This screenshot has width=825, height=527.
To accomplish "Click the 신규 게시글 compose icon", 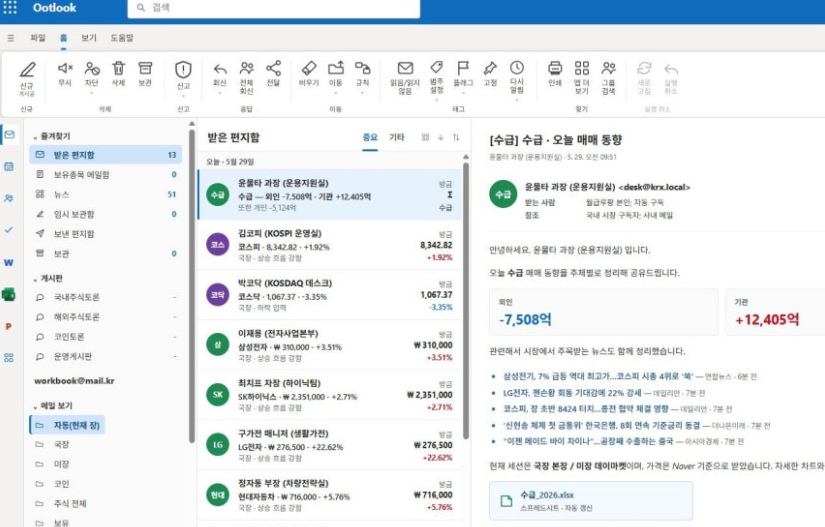I will coord(27,70).
